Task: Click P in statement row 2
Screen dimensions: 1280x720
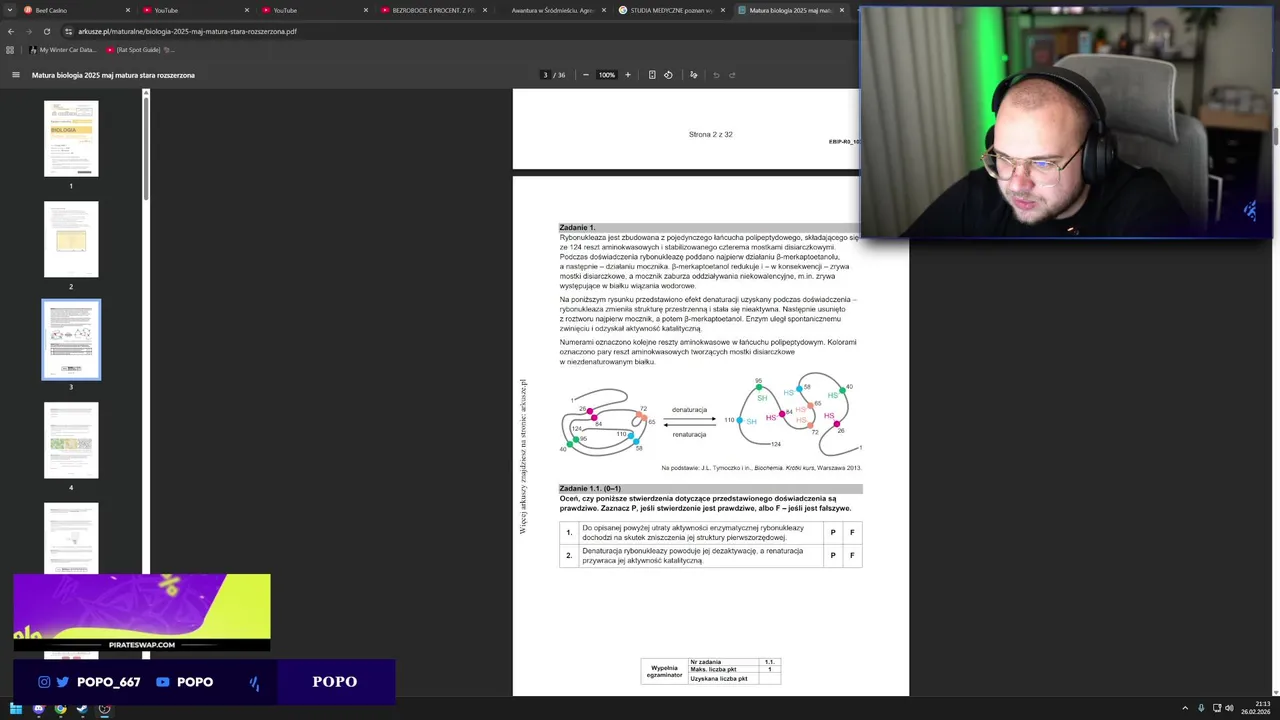Action: coord(832,556)
